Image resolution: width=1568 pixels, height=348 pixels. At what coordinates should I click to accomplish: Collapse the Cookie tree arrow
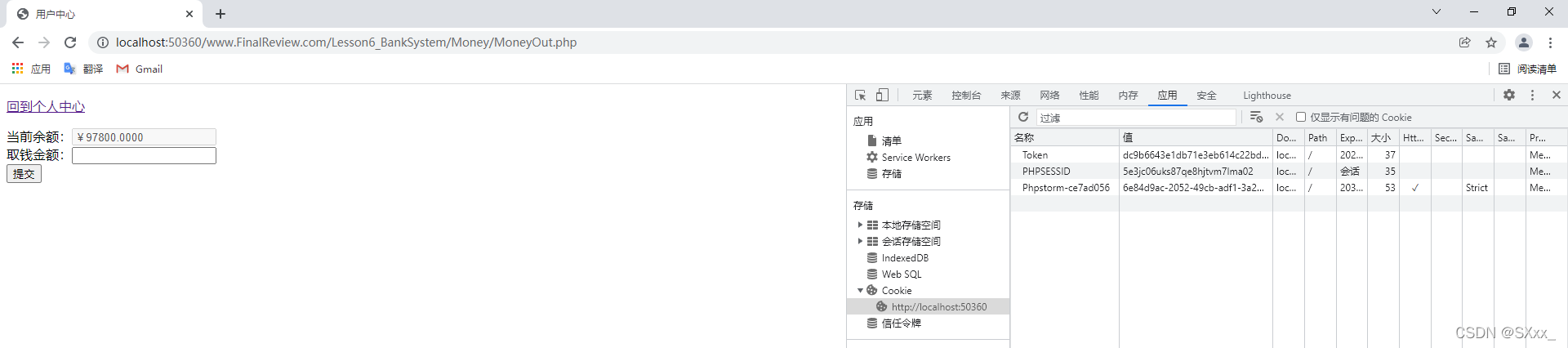tap(860, 290)
